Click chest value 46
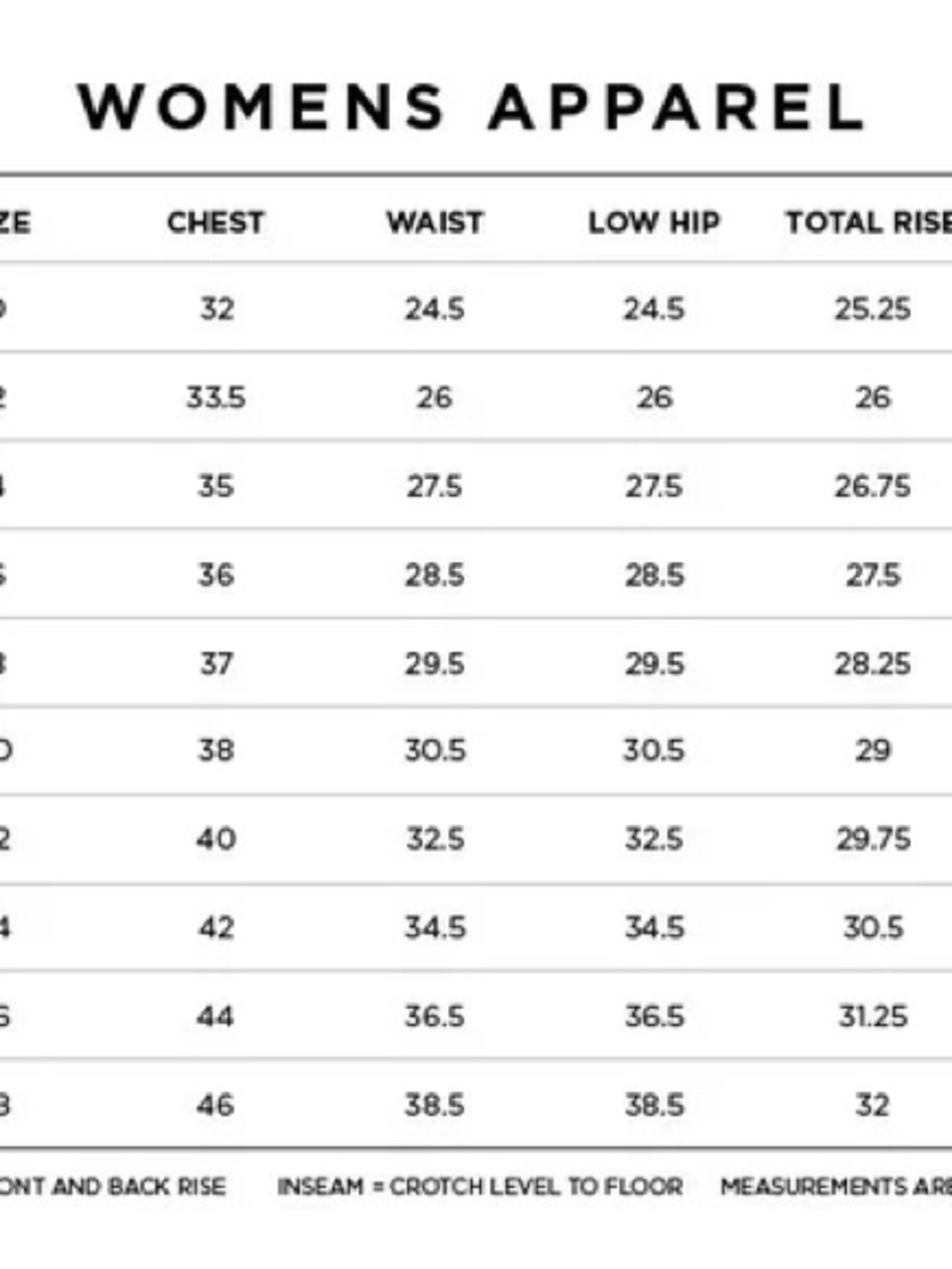The width and height of the screenshot is (952, 1269). tap(216, 1104)
